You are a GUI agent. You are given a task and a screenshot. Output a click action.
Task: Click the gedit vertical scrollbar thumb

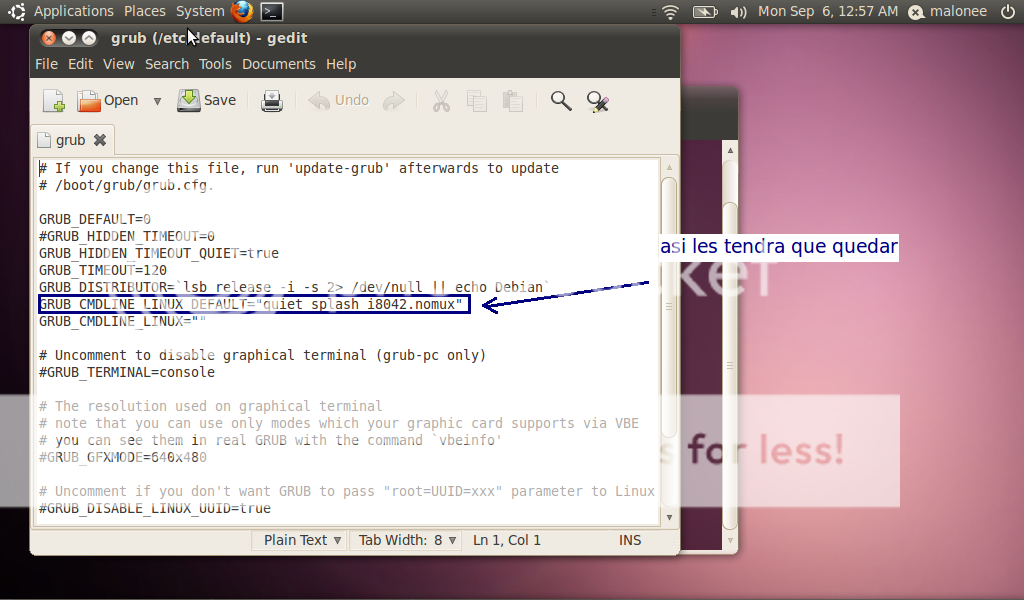click(x=669, y=307)
